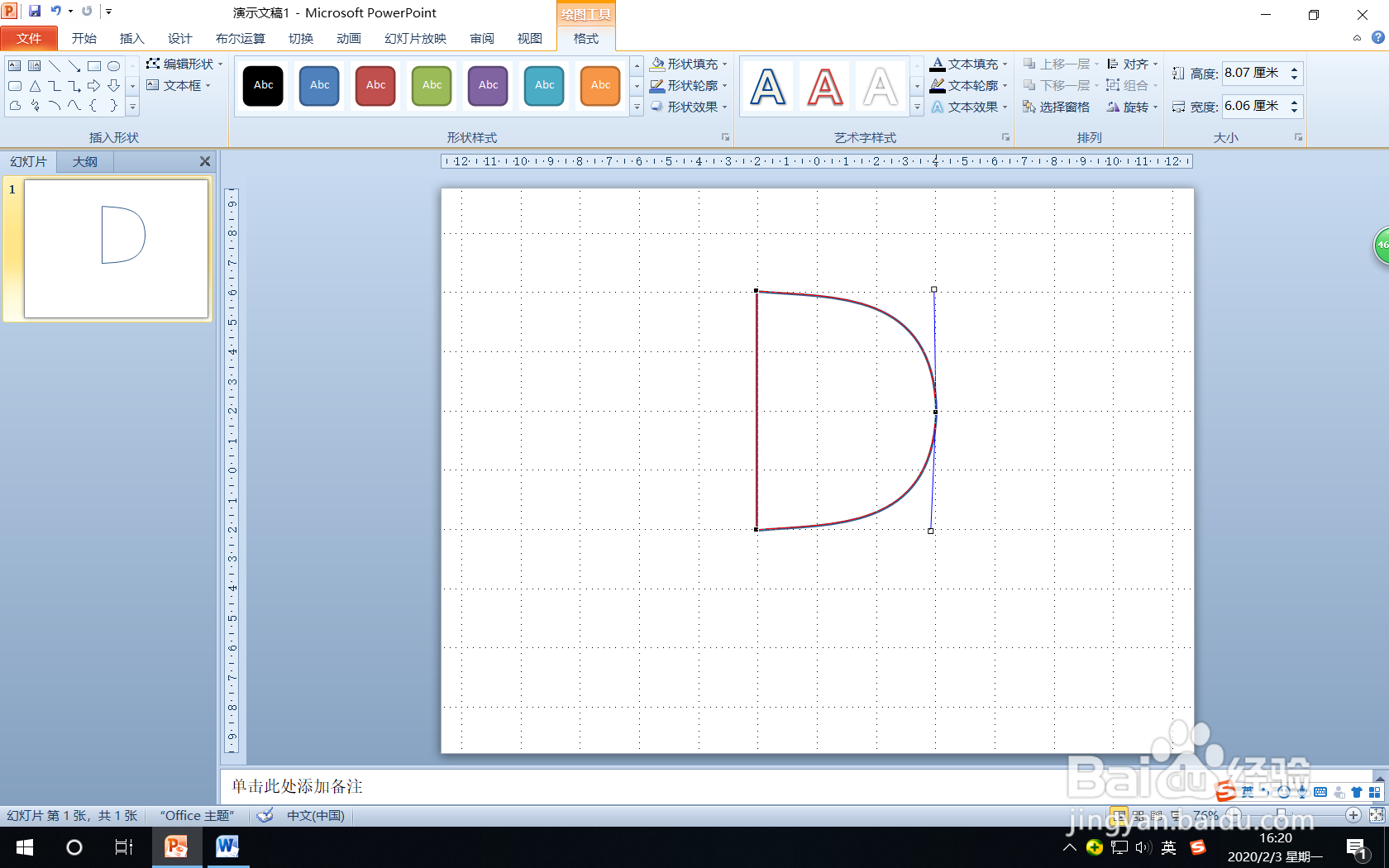Open the 形状效果 dropdown
1389x868 pixels.
(688, 107)
